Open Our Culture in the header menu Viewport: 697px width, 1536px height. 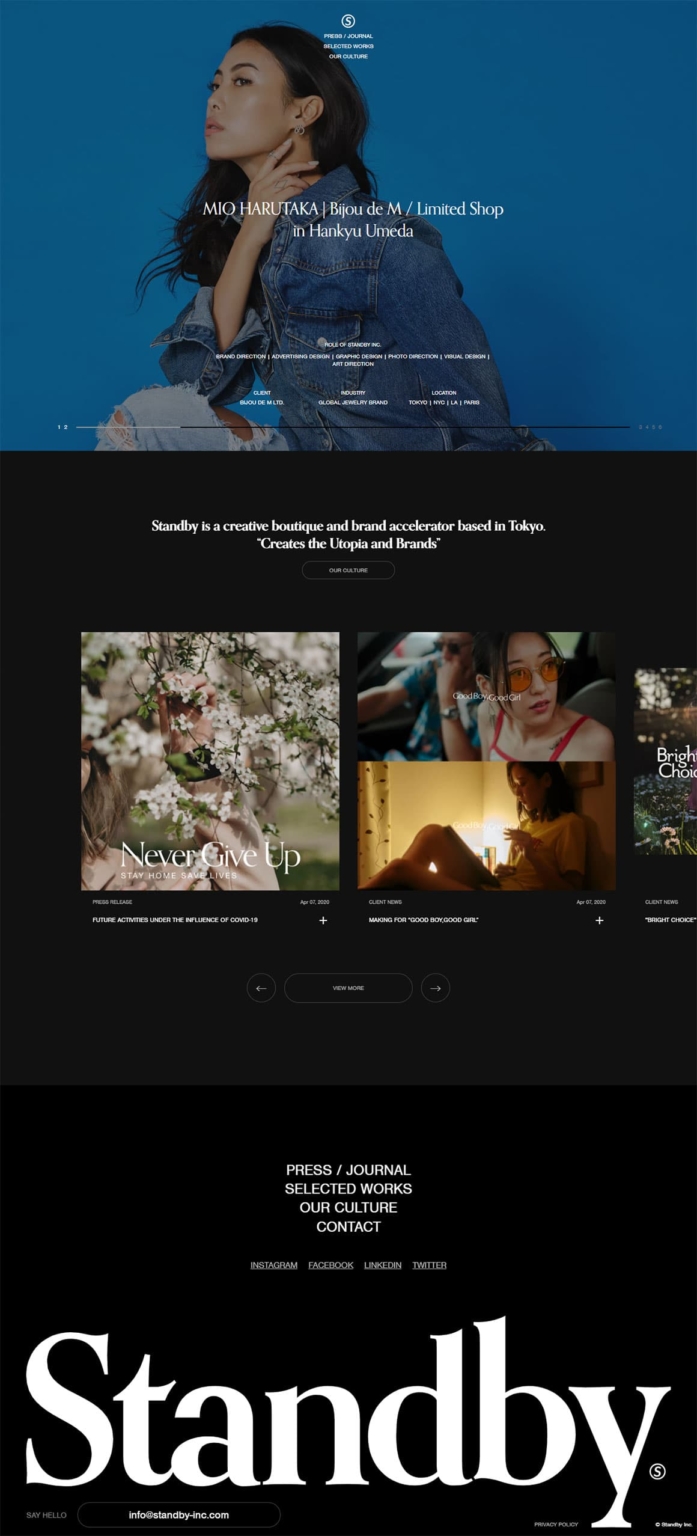pos(348,56)
